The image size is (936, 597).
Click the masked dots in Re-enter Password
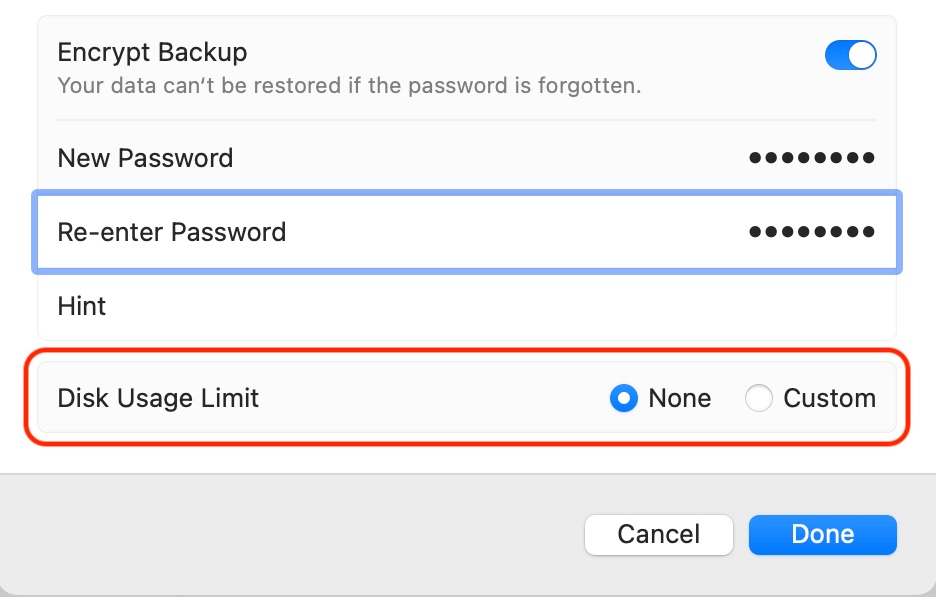click(x=812, y=232)
